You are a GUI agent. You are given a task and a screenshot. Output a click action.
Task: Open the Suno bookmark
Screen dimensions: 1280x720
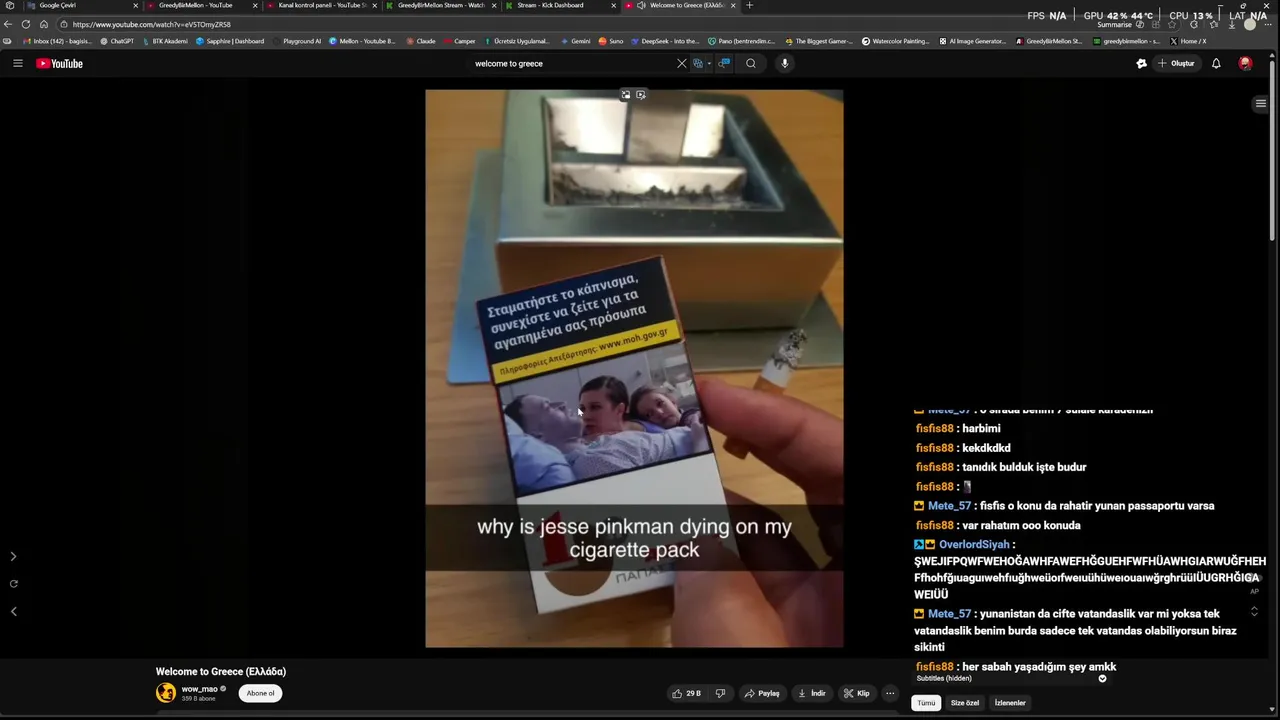[x=611, y=41]
